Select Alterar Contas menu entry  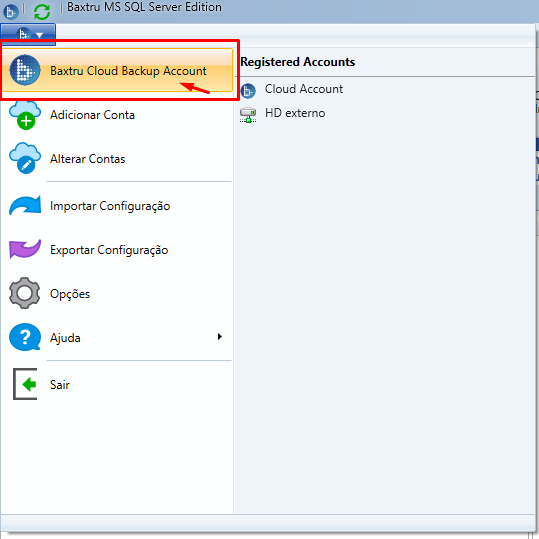click(117, 159)
